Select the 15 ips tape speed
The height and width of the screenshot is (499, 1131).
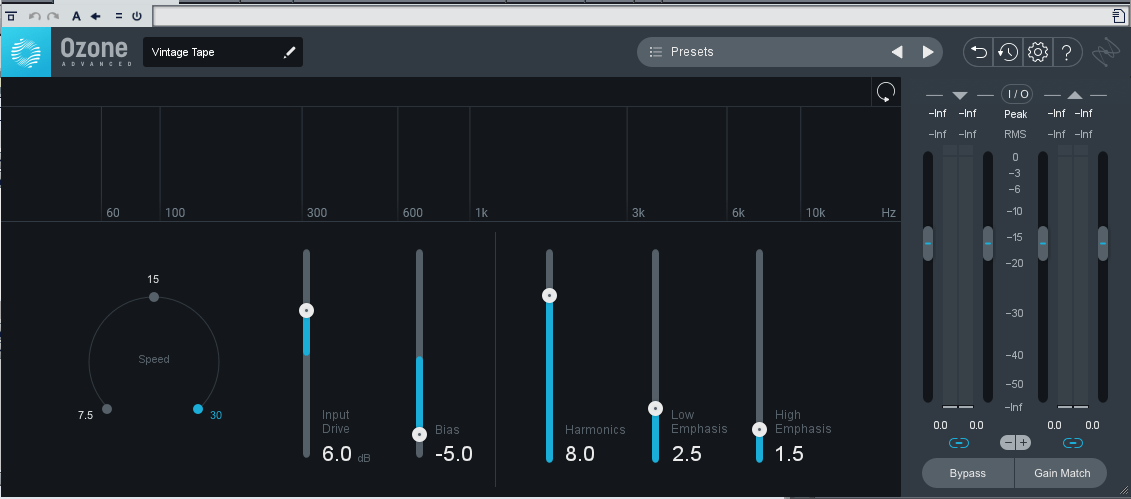pos(153,297)
